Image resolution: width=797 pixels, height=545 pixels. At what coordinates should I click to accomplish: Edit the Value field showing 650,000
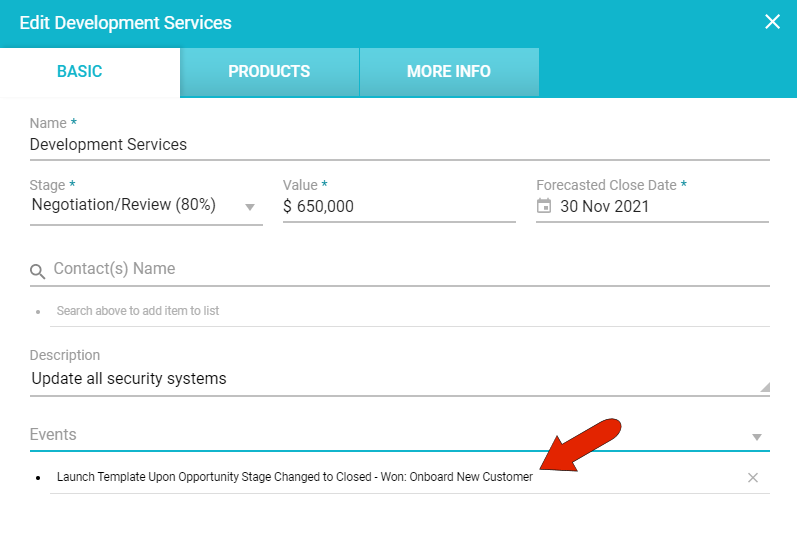click(400, 207)
